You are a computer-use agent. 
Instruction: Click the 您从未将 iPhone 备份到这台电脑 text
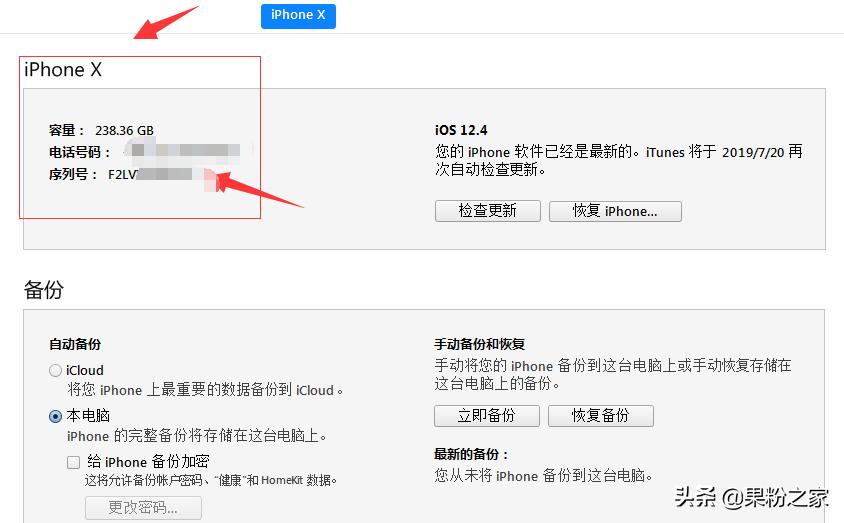pos(544,476)
